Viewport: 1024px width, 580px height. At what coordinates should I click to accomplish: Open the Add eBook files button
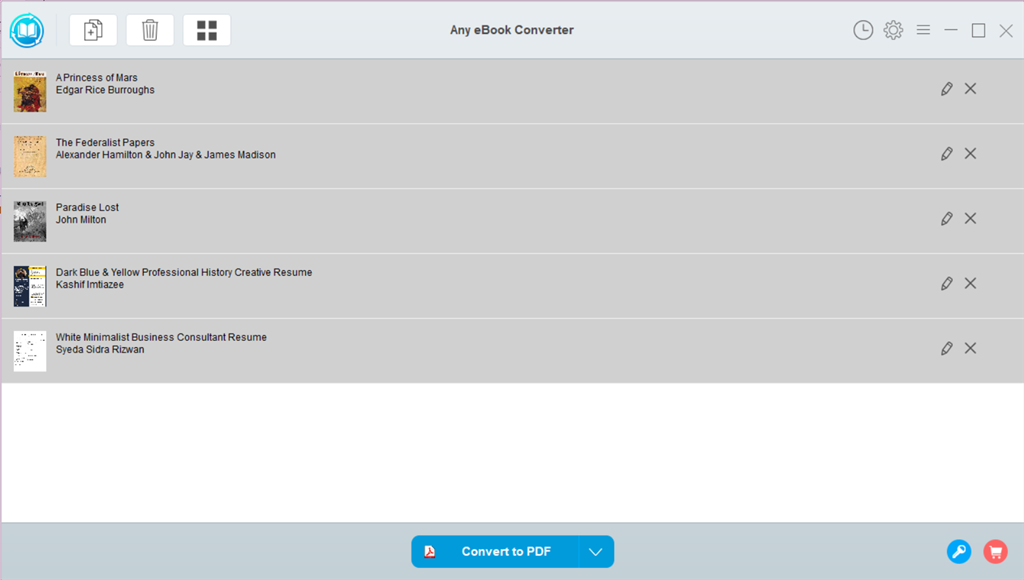point(93,30)
